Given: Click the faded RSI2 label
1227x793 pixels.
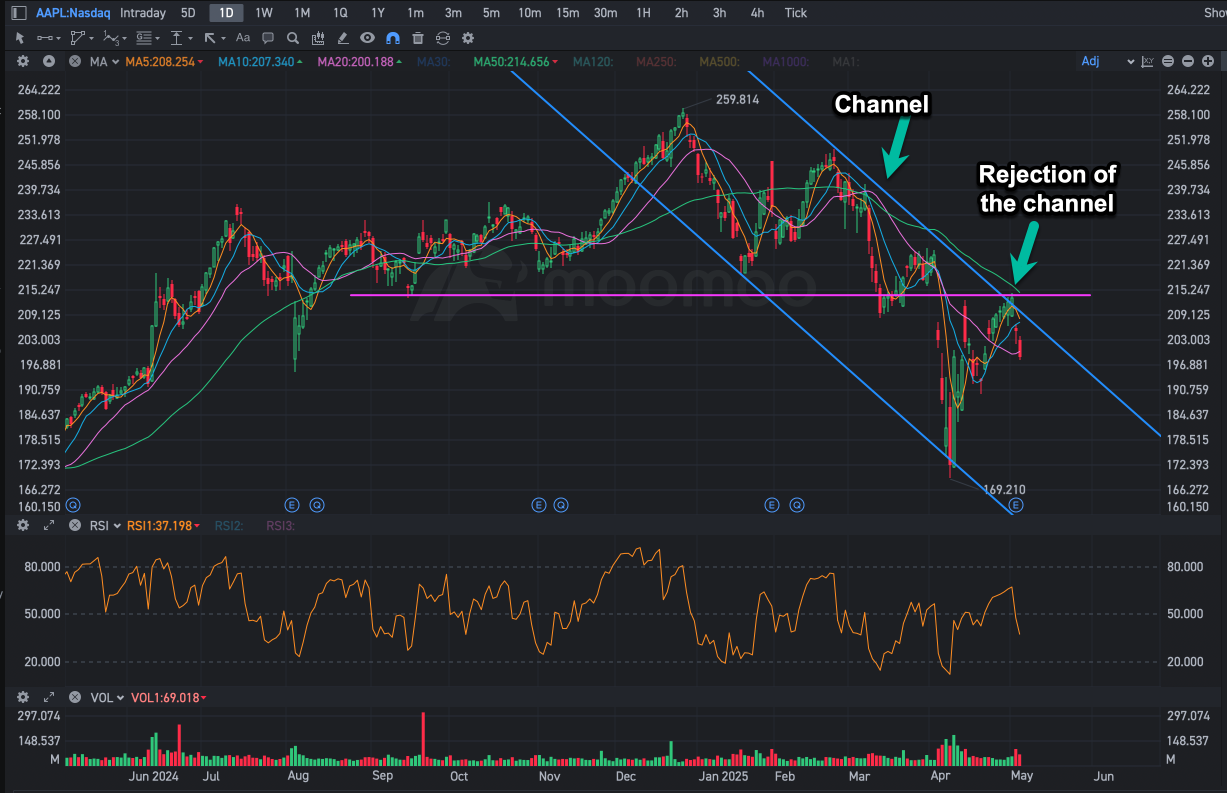Looking at the screenshot, I should [x=229, y=525].
